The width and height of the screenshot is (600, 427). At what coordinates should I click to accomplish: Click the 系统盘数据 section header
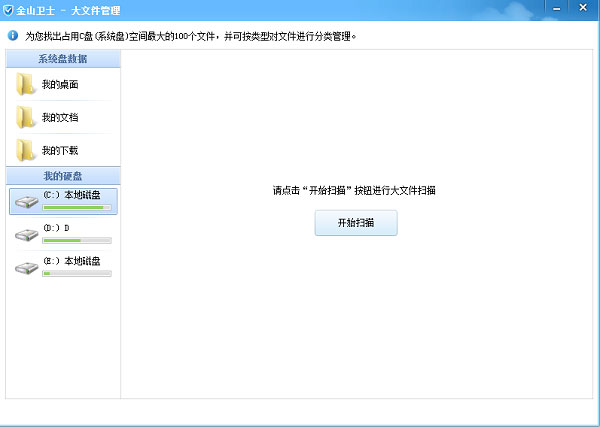(63, 60)
